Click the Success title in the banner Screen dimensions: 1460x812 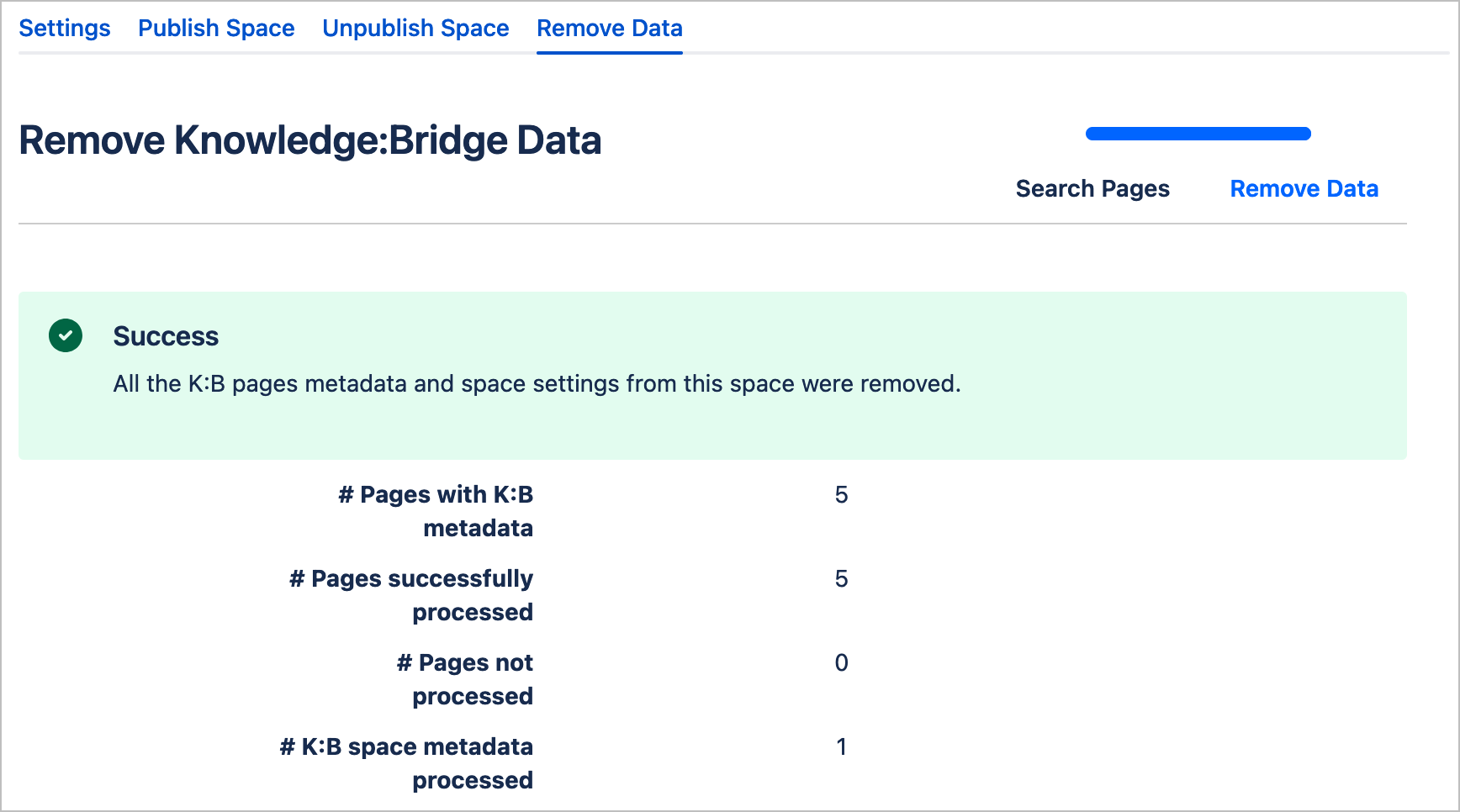pos(166,336)
